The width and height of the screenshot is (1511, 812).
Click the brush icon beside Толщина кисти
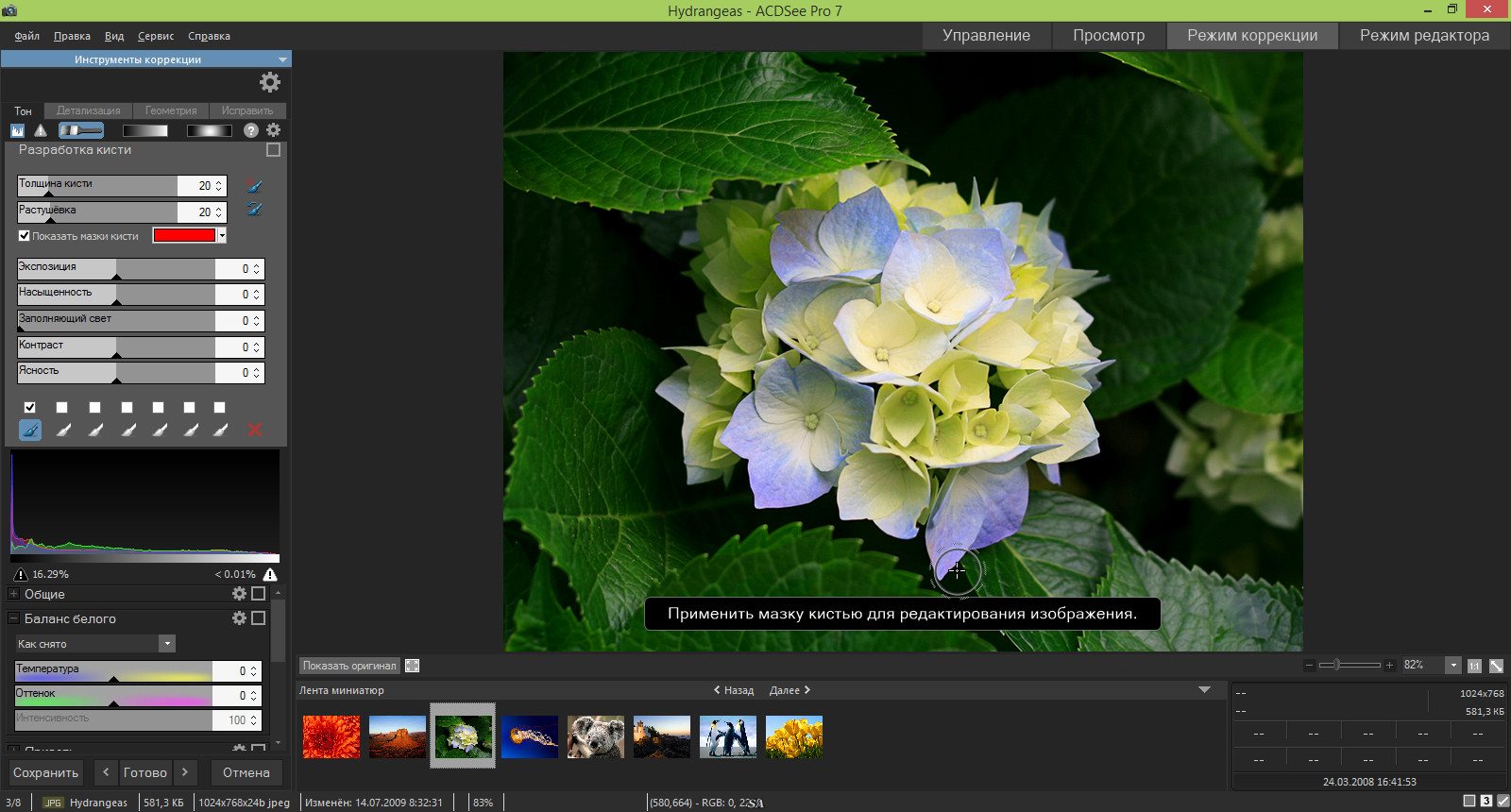pos(253,185)
